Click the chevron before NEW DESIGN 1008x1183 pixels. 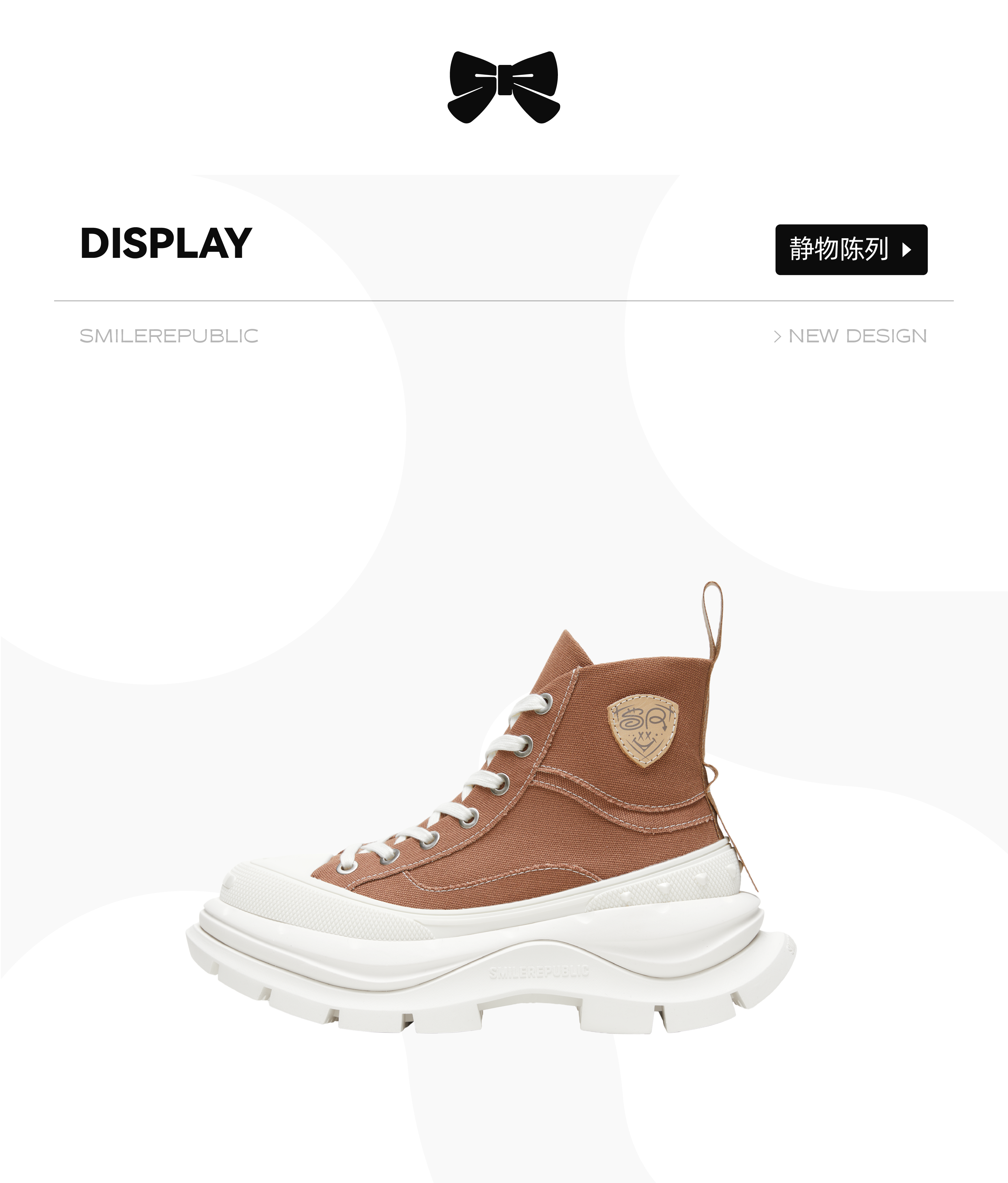(777, 336)
